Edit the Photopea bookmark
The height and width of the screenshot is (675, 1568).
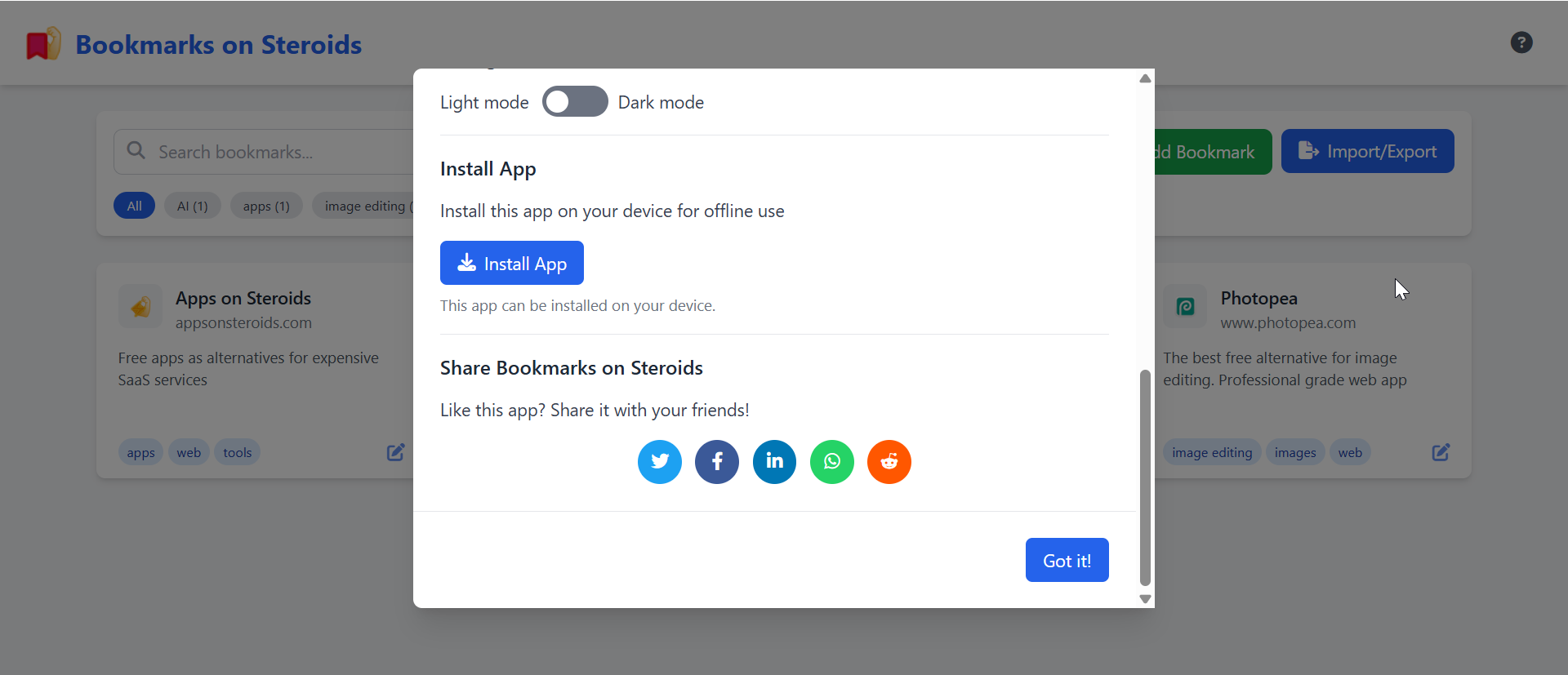(1441, 452)
